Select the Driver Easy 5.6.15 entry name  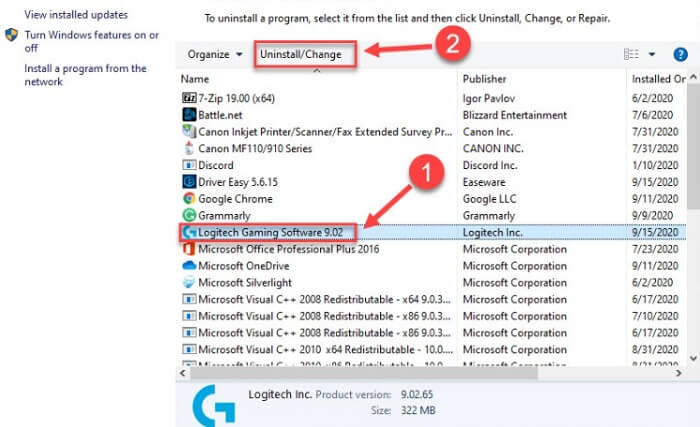click(x=238, y=182)
